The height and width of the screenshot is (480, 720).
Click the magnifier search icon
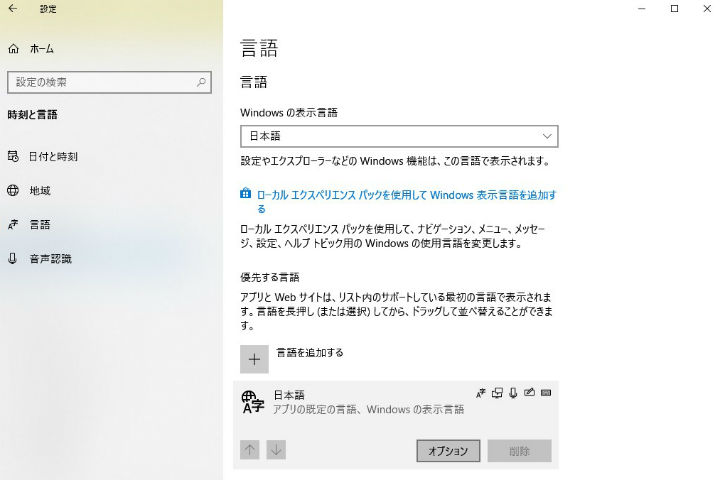pyautogui.click(x=201, y=82)
